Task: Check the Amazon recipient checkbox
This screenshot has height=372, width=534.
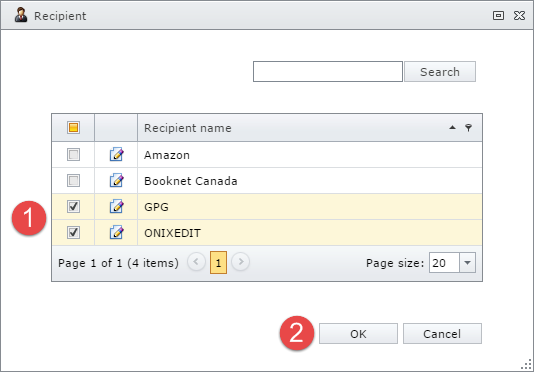Action: point(73,154)
